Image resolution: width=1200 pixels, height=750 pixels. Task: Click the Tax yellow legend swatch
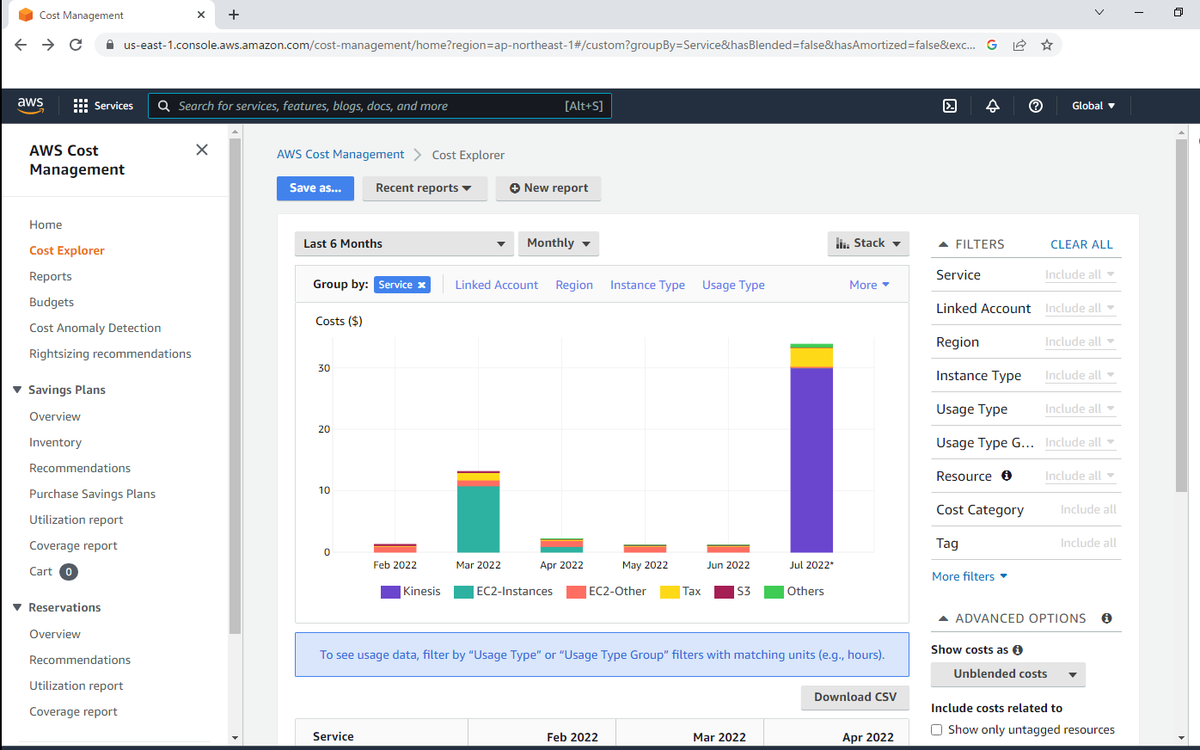[669, 592]
